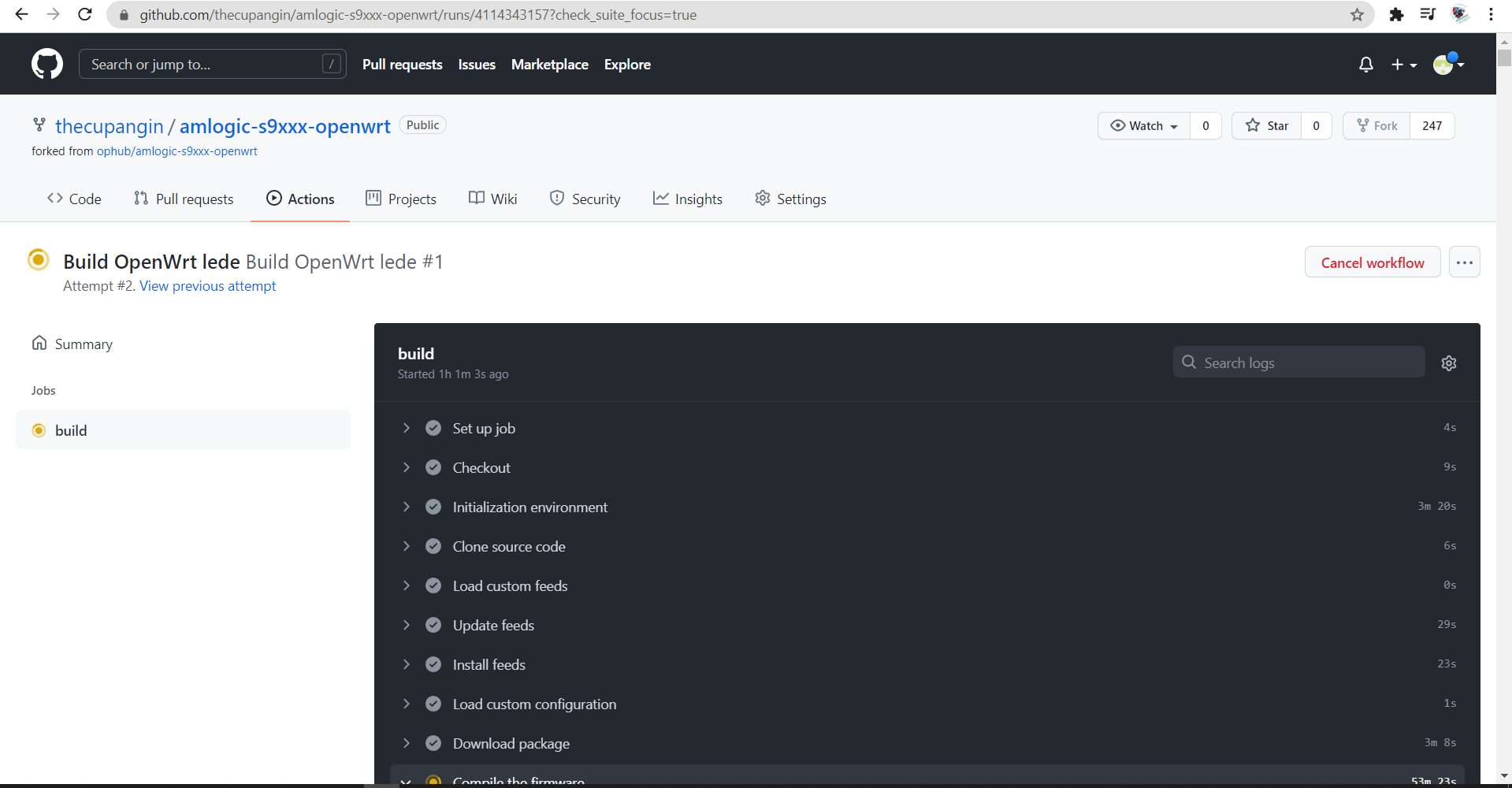Open the View previous attempt link
1512x788 pixels.
207,285
